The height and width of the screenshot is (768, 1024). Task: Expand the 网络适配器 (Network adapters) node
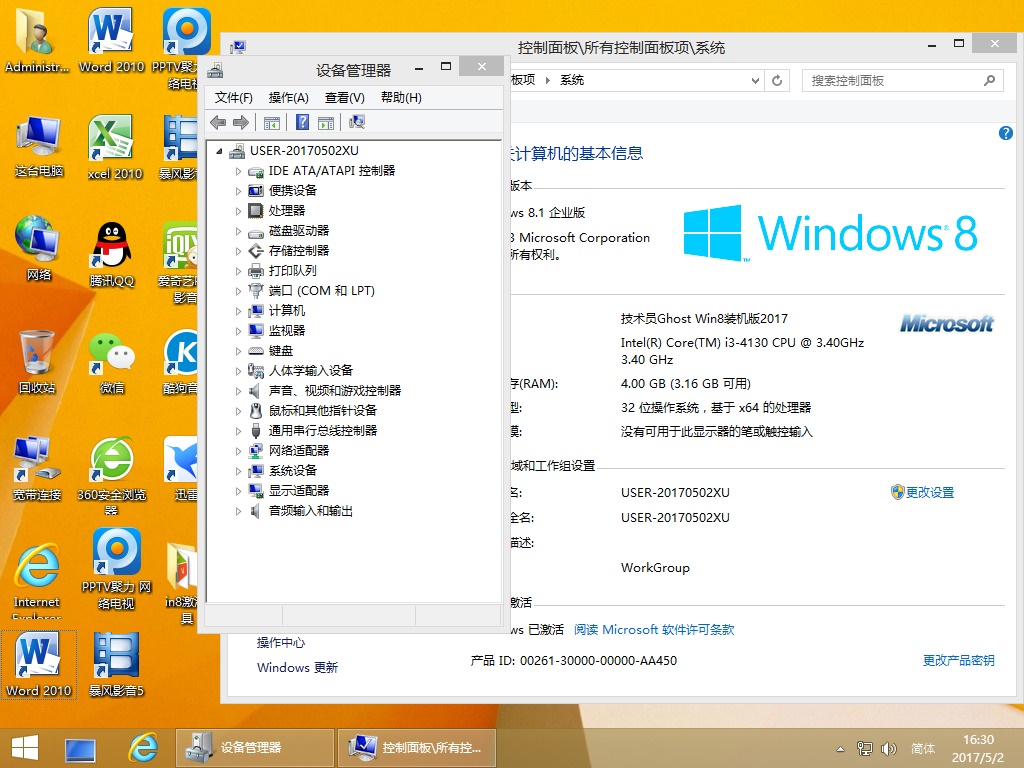coord(238,451)
